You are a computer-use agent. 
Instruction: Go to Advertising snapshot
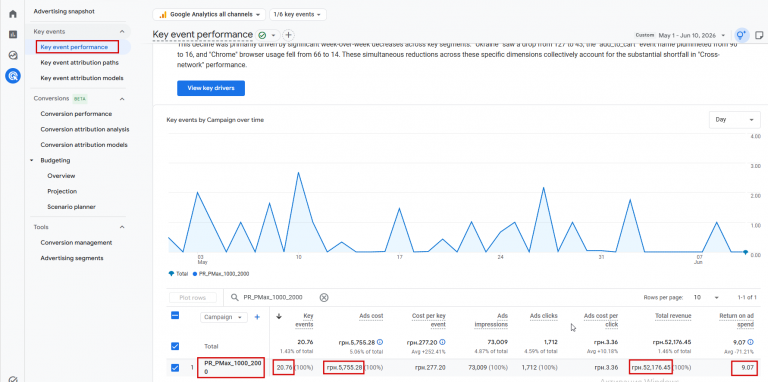64,11
